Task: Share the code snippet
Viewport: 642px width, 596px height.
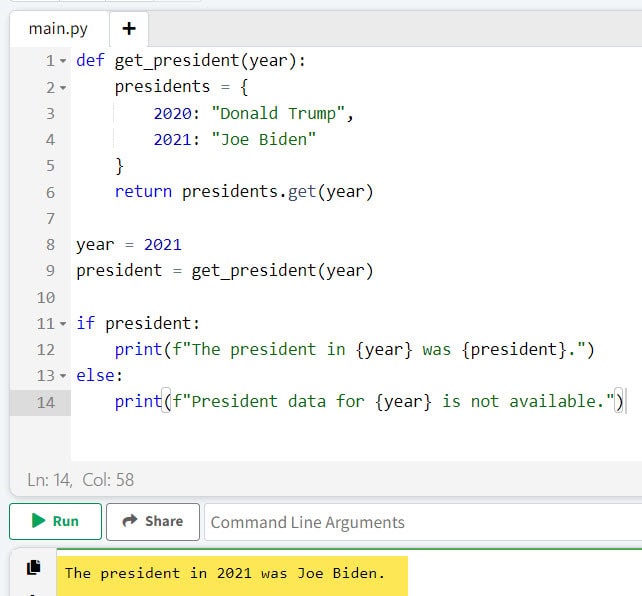Action: (x=153, y=521)
